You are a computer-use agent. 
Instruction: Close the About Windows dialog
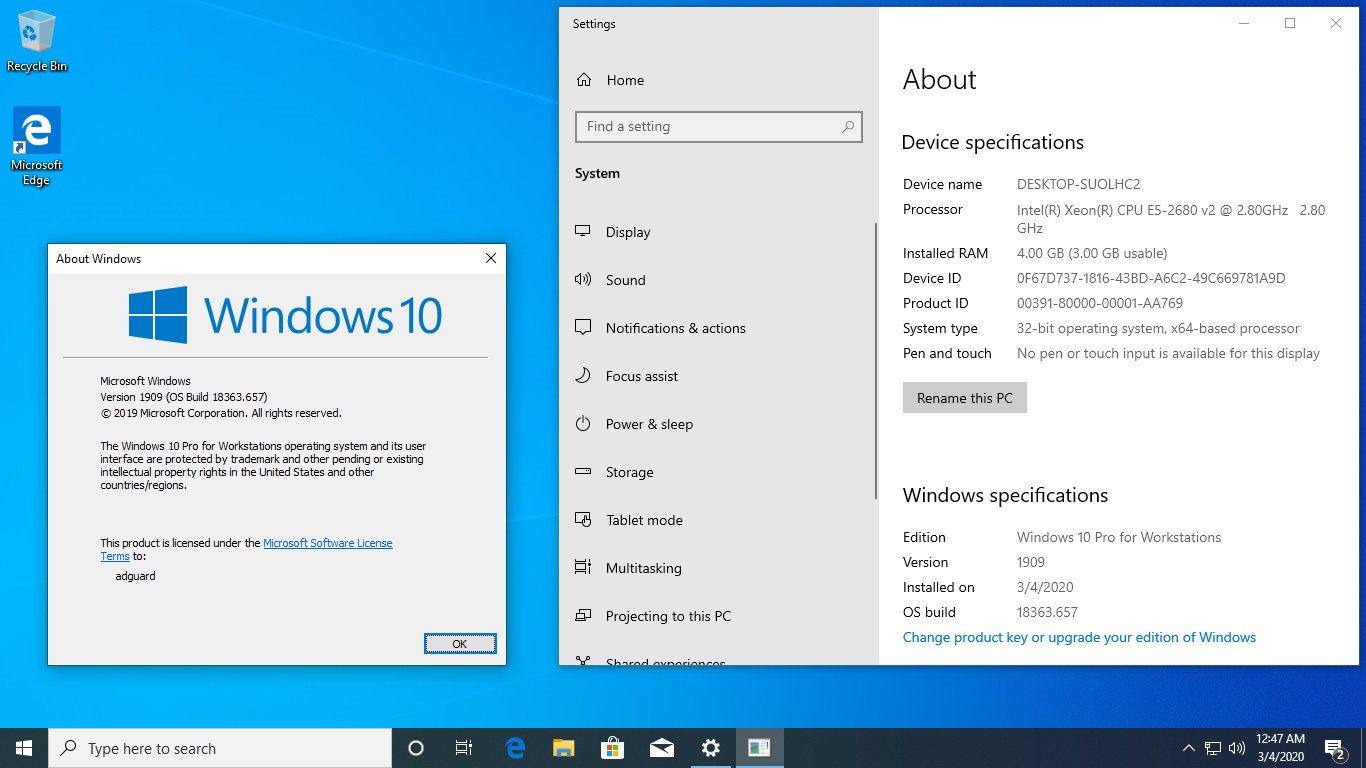(x=491, y=258)
